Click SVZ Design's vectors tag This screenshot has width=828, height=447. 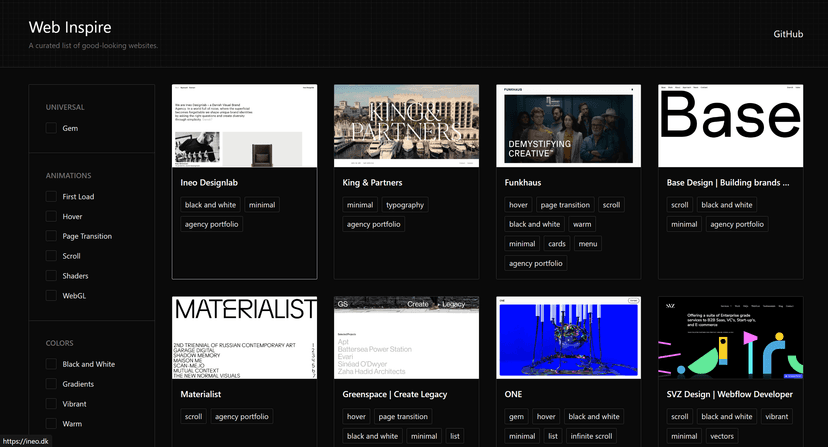point(722,436)
